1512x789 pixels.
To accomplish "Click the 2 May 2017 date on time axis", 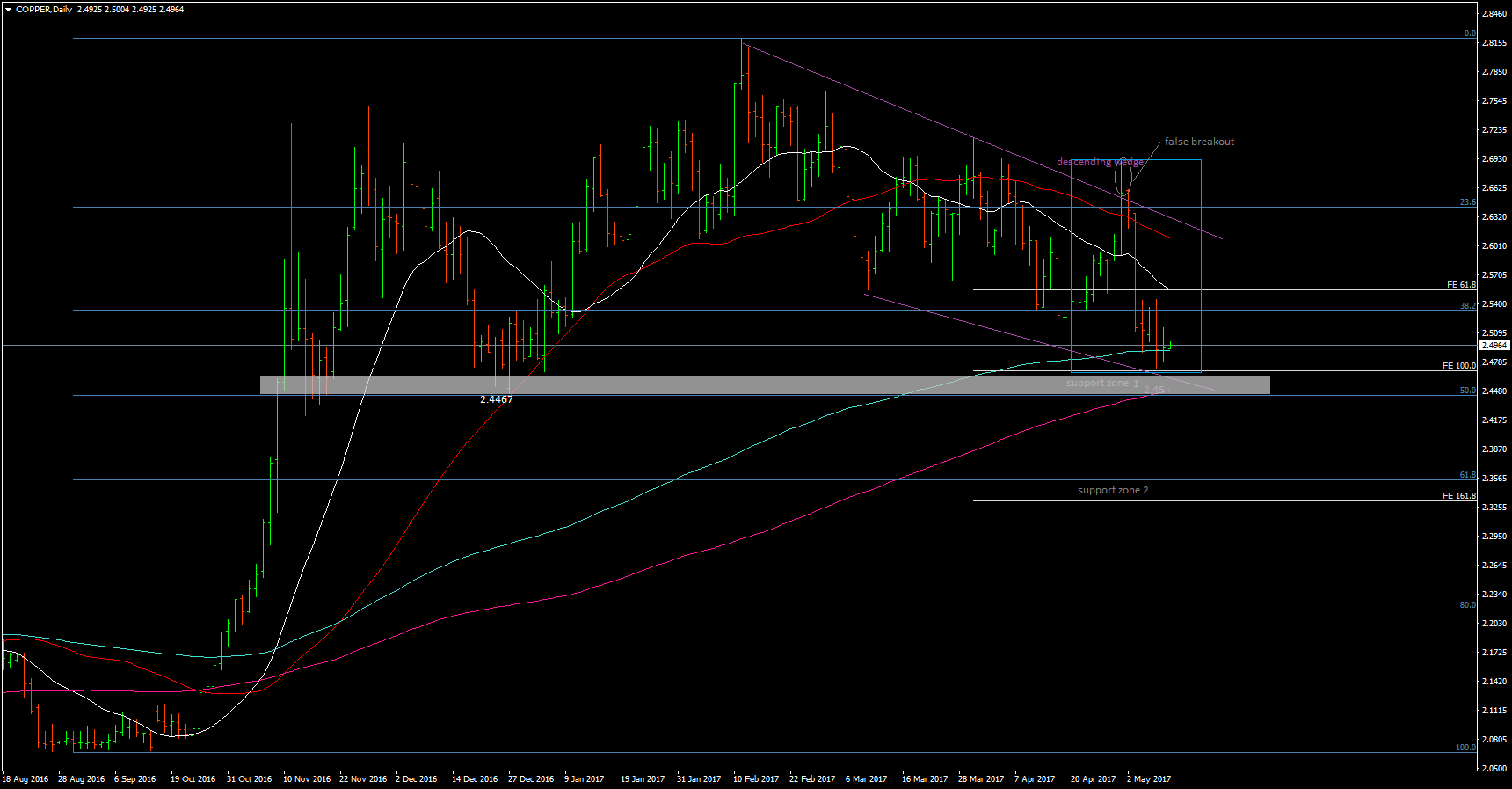I will [x=1148, y=779].
